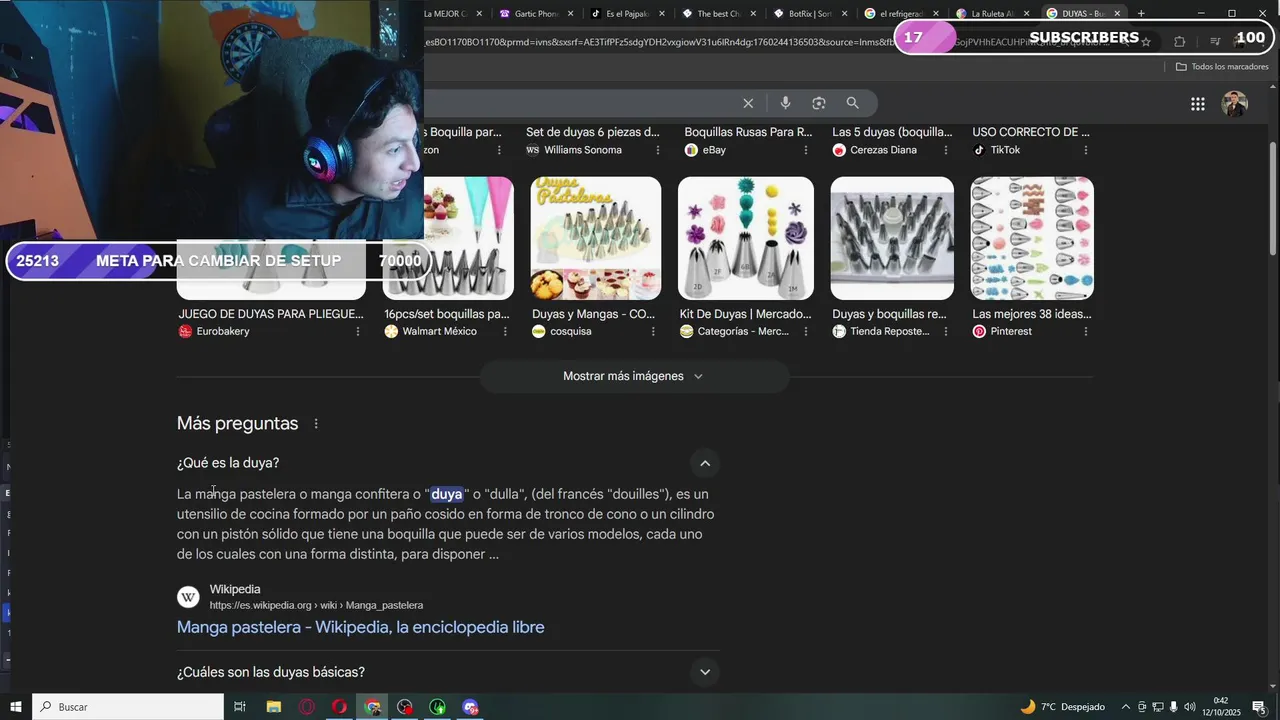Screen dimensions: 1280x720
Task: Open USO CORRECTO DE TikTok title
Action: click(1031, 132)
